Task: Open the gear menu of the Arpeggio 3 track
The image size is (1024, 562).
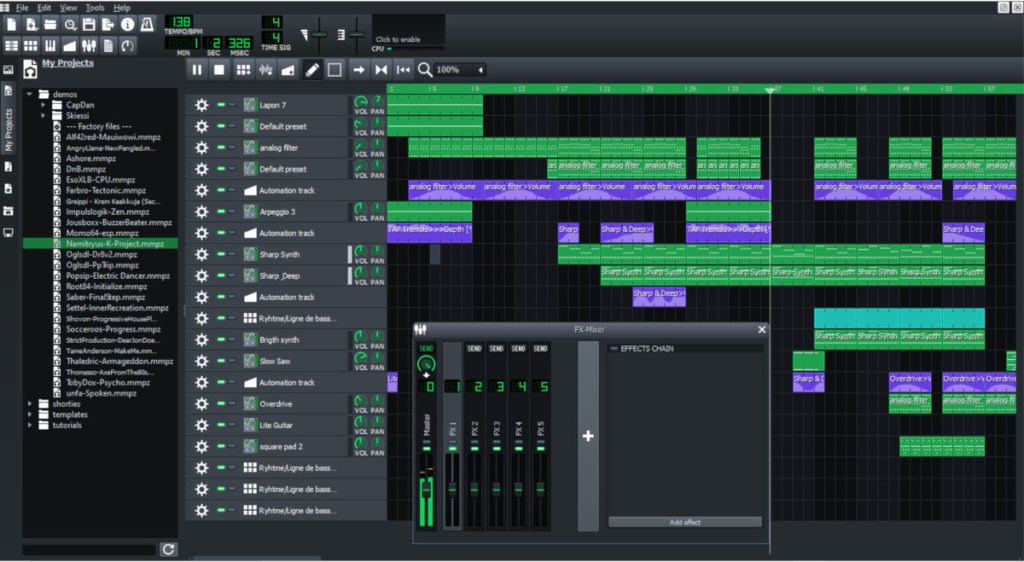Action: (202, 212)
